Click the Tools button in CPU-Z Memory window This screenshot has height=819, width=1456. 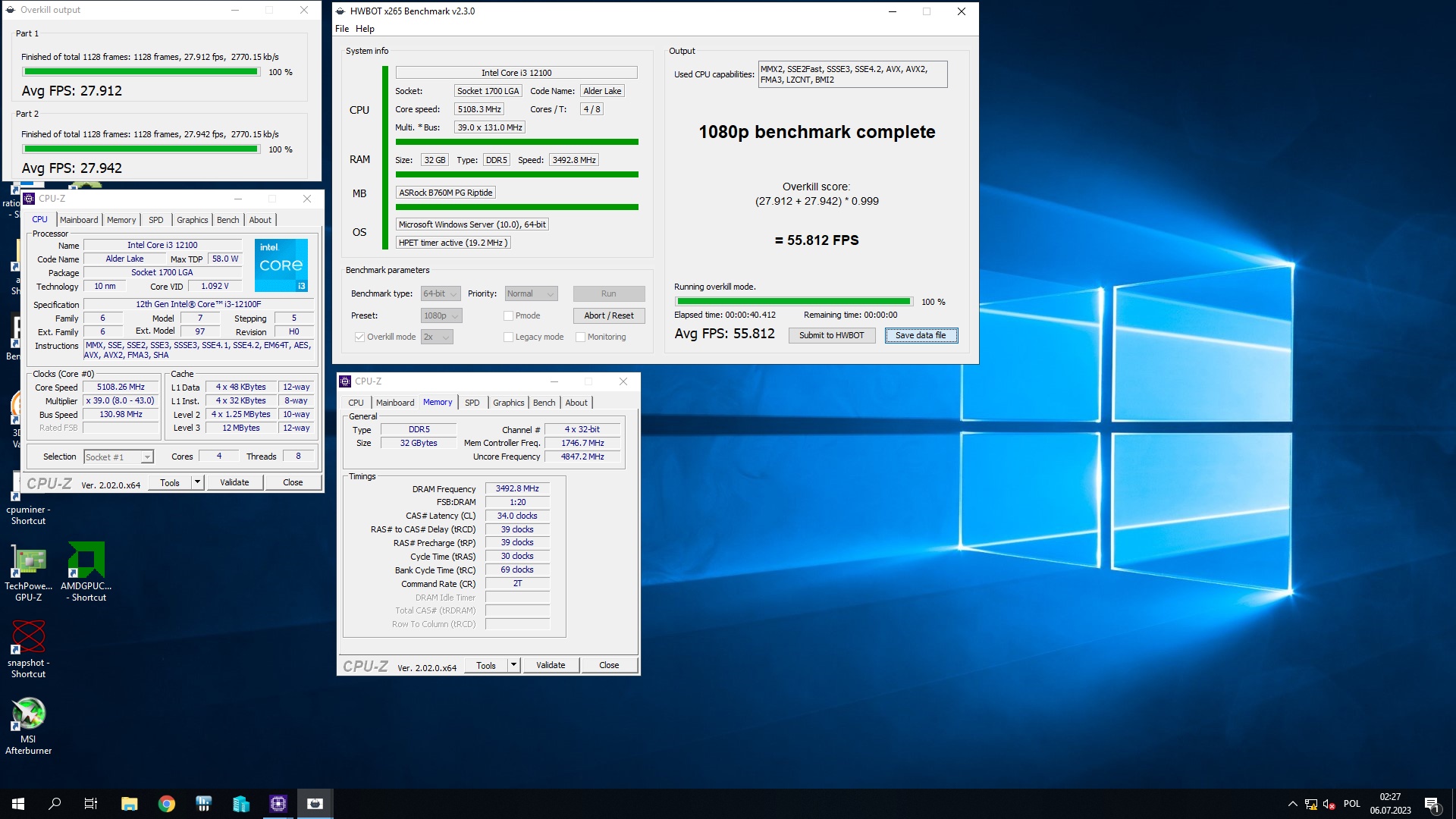(x=486, y=665)
